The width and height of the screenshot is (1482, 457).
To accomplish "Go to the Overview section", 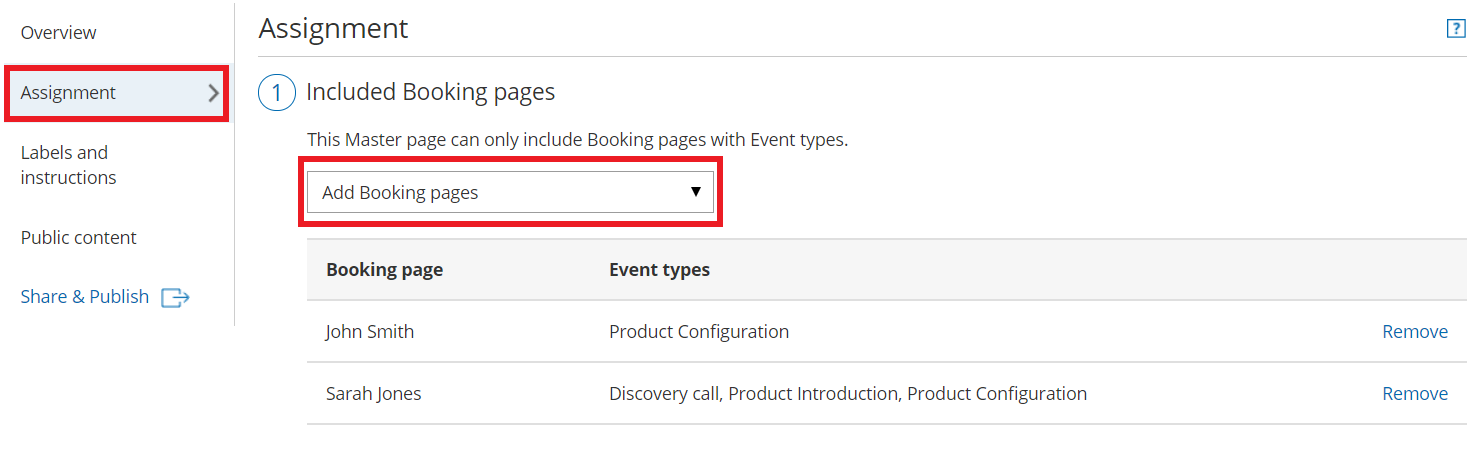I will (x=58, y=33).
